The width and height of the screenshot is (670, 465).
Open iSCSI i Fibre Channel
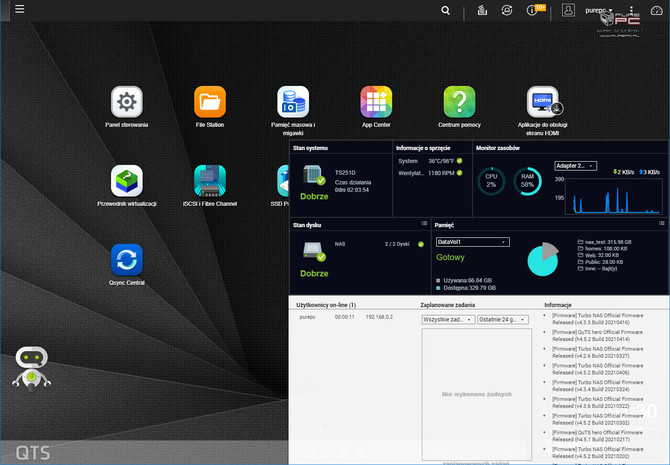coord(210,181)
